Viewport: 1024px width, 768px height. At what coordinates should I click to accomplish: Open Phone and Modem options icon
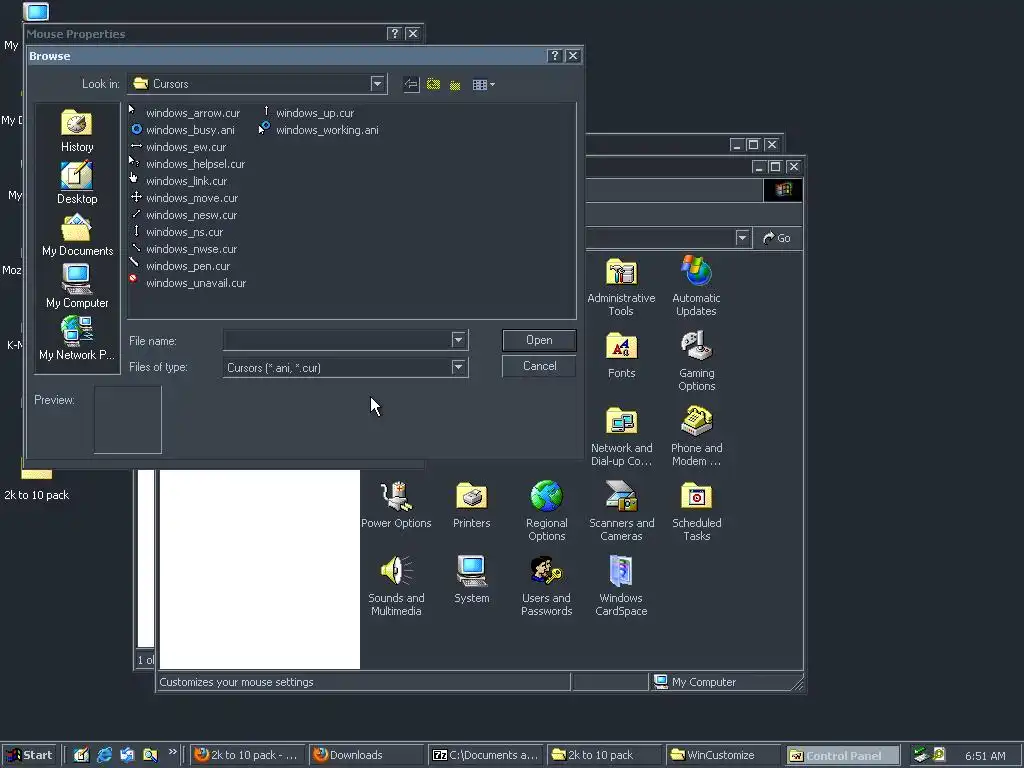(696, 437)
